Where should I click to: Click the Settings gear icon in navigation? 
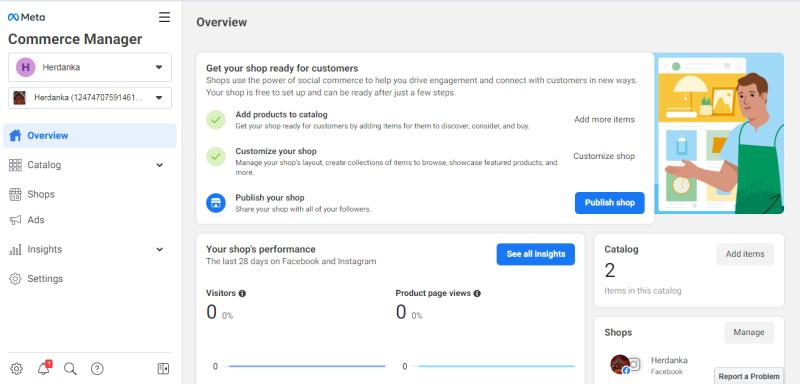(15, 279)
